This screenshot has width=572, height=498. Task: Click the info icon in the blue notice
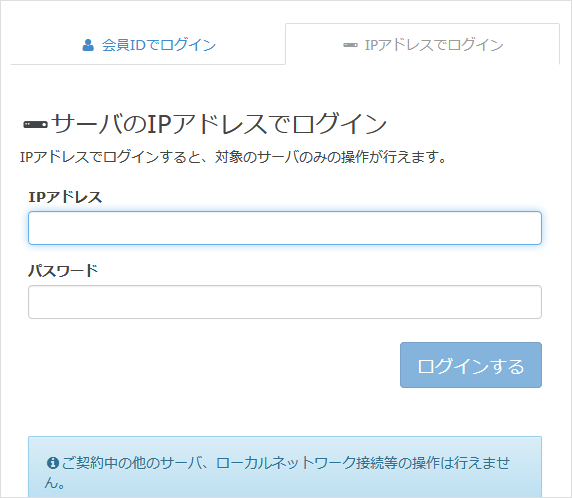[x=53, y=463]
